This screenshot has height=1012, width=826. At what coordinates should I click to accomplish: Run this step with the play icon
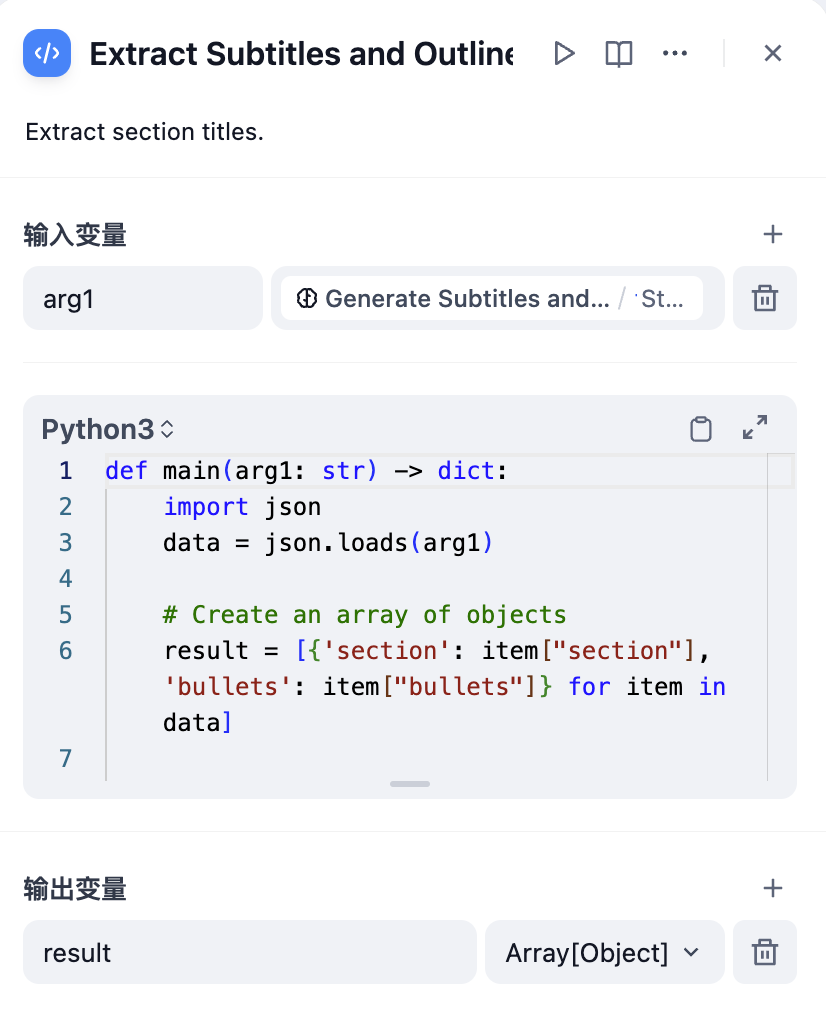564,54
